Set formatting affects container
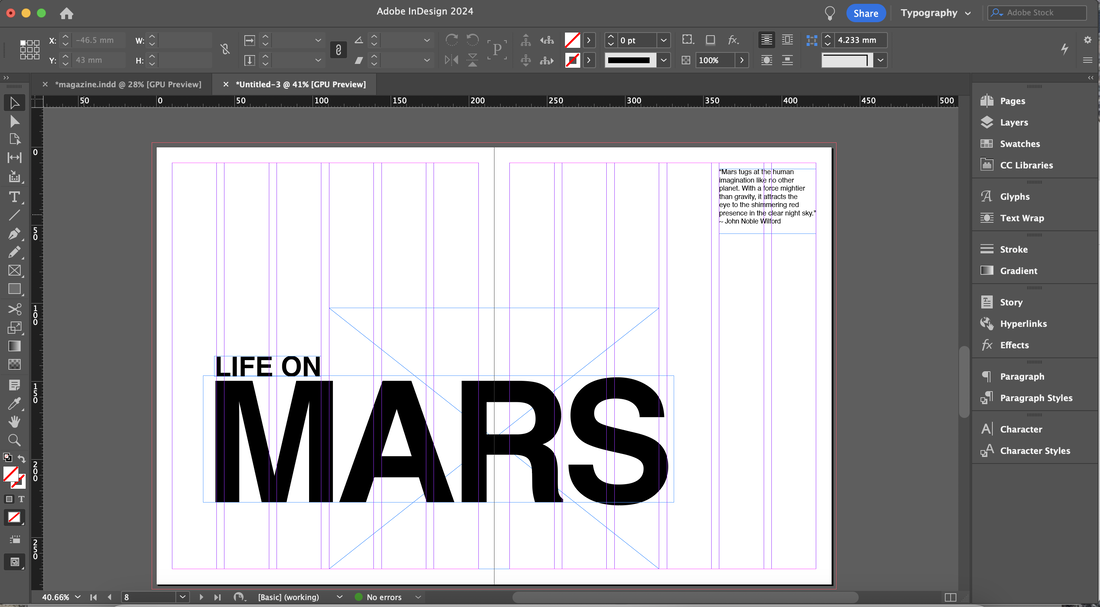Viewport: 1100px width, 607px height. pyautogui.click(x=9, y=499)
